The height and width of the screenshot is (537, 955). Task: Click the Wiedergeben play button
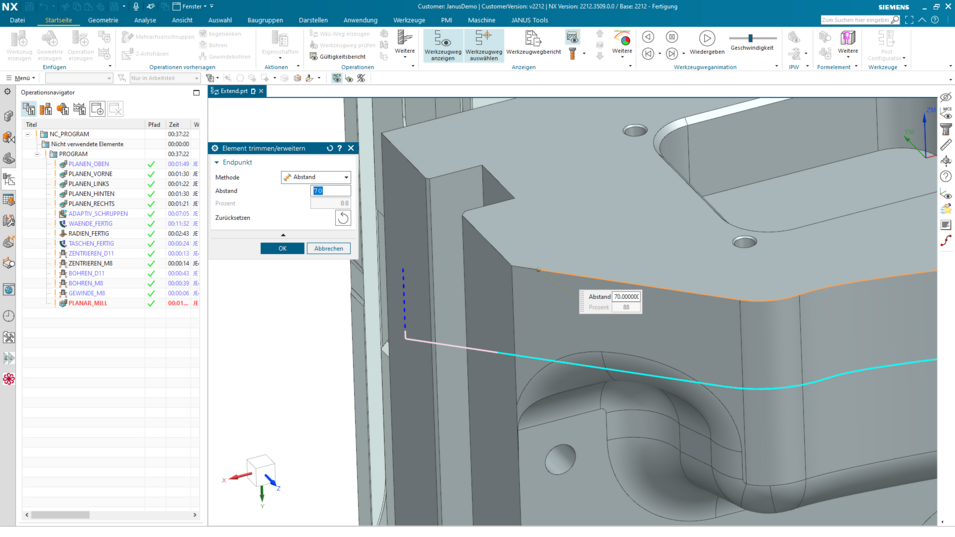tap(707, 43)
